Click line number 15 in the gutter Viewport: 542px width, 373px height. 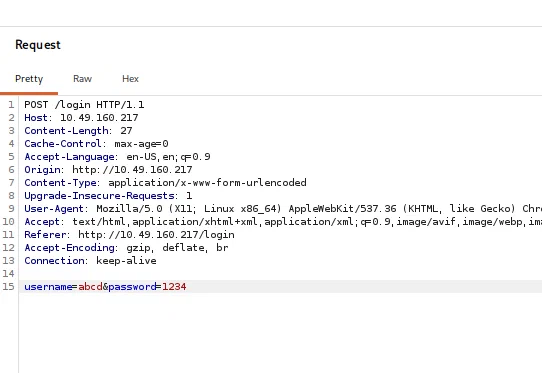point(8,287)
